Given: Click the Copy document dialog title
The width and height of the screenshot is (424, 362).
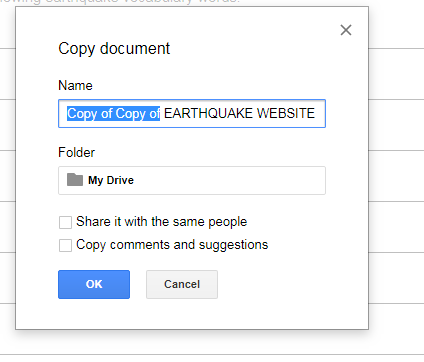Looking at the screenshot, I should [114, 49].
